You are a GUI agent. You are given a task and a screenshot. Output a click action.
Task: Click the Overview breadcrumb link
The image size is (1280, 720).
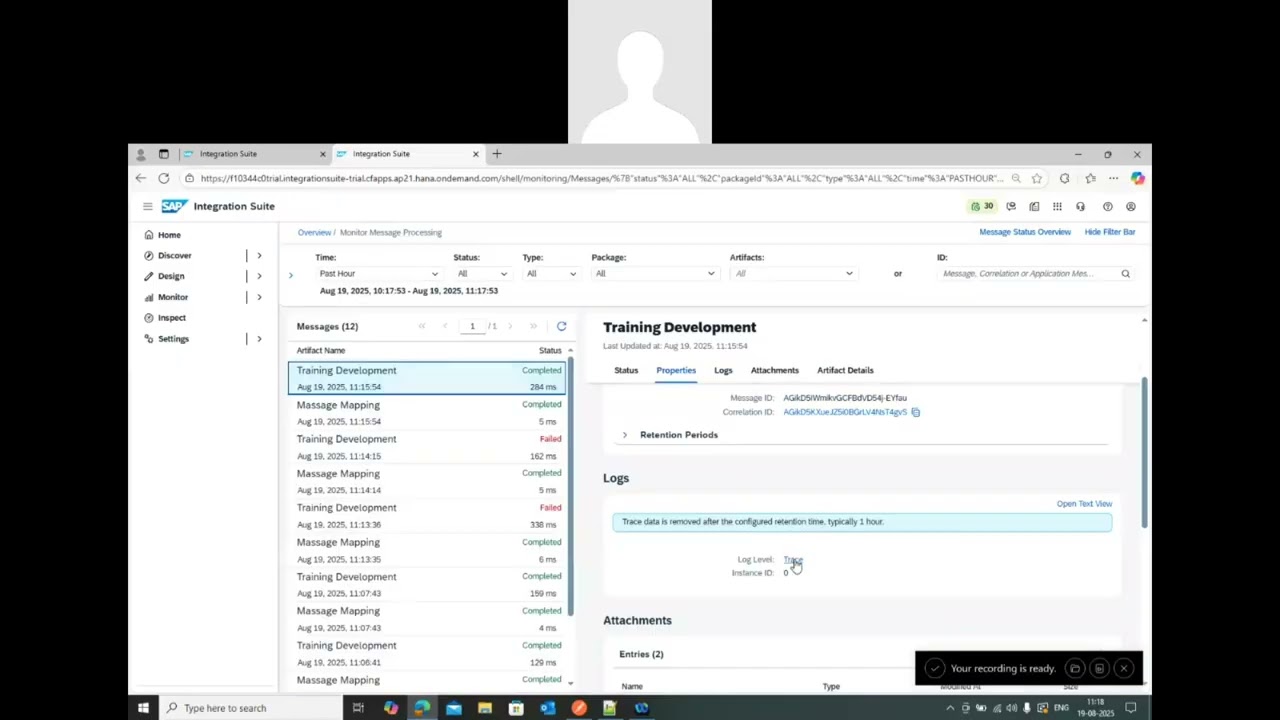(x=314, y=233)
